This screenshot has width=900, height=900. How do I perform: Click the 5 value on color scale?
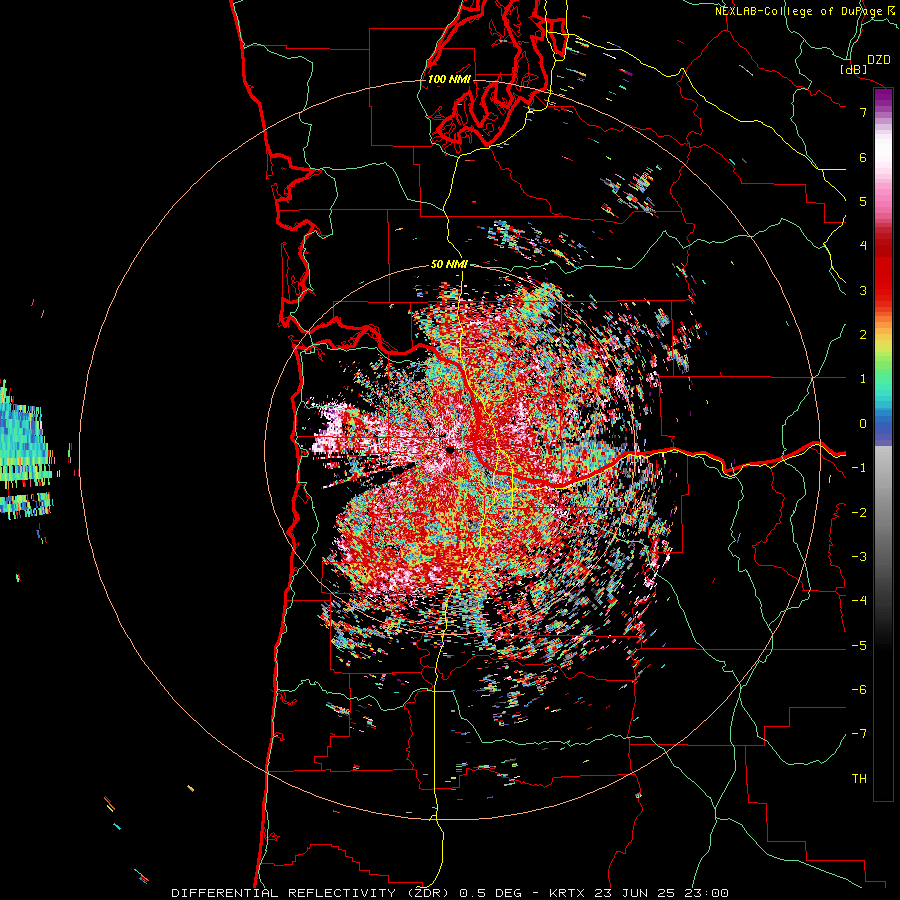863,201
